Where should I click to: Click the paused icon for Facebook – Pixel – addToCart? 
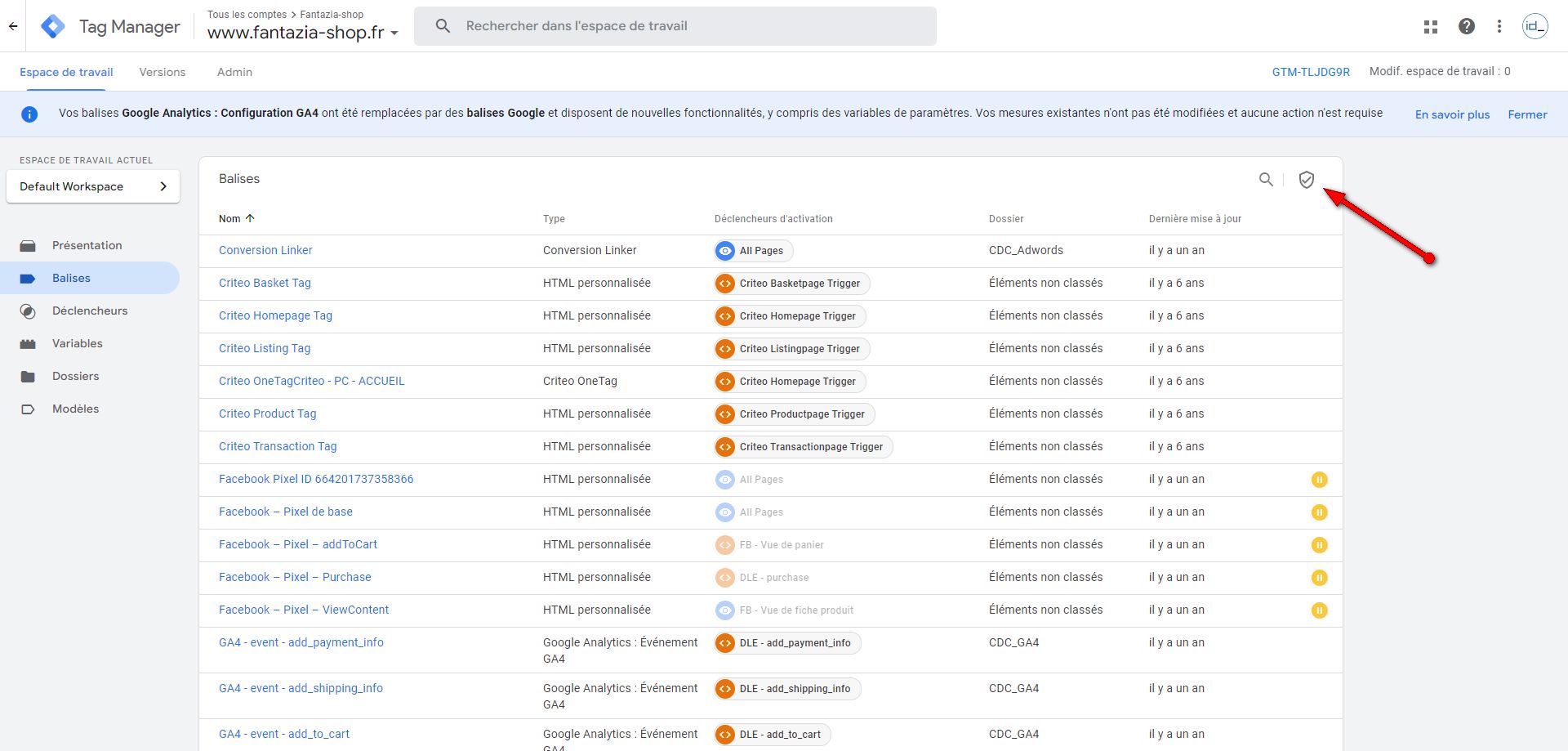tap(1319, 545)
